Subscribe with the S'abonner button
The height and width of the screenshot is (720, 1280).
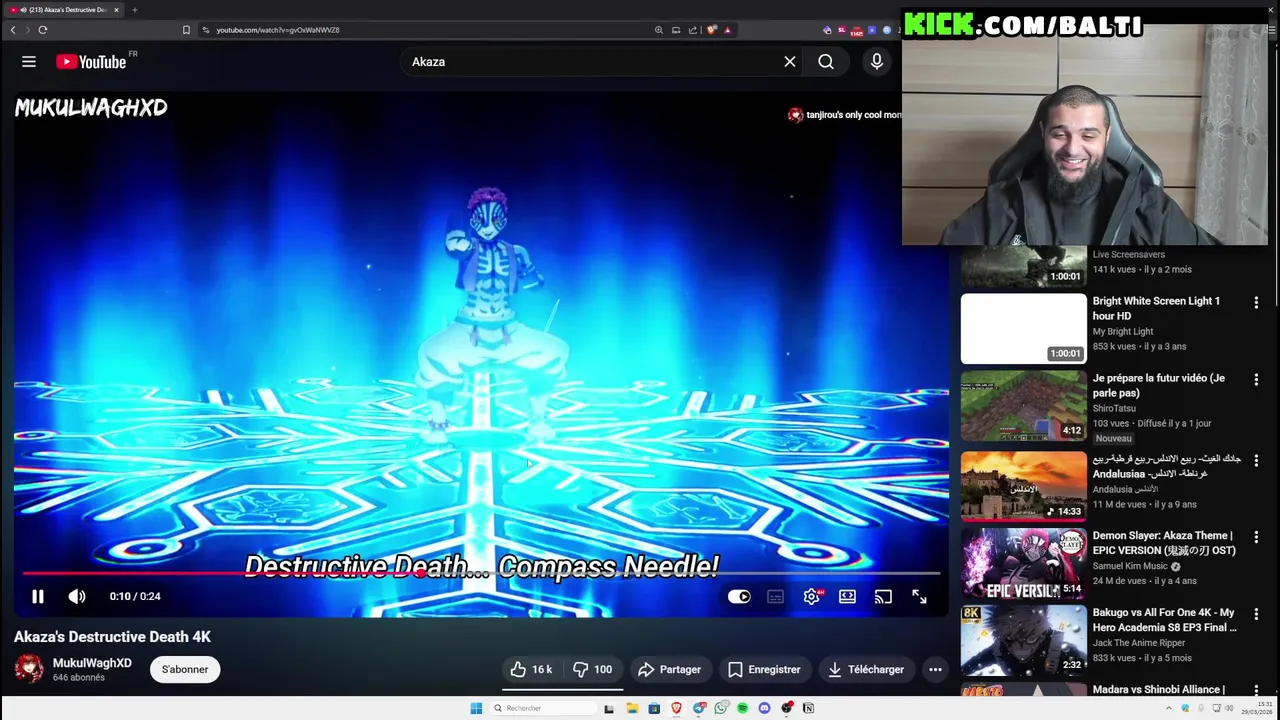[x=185, y=669]
